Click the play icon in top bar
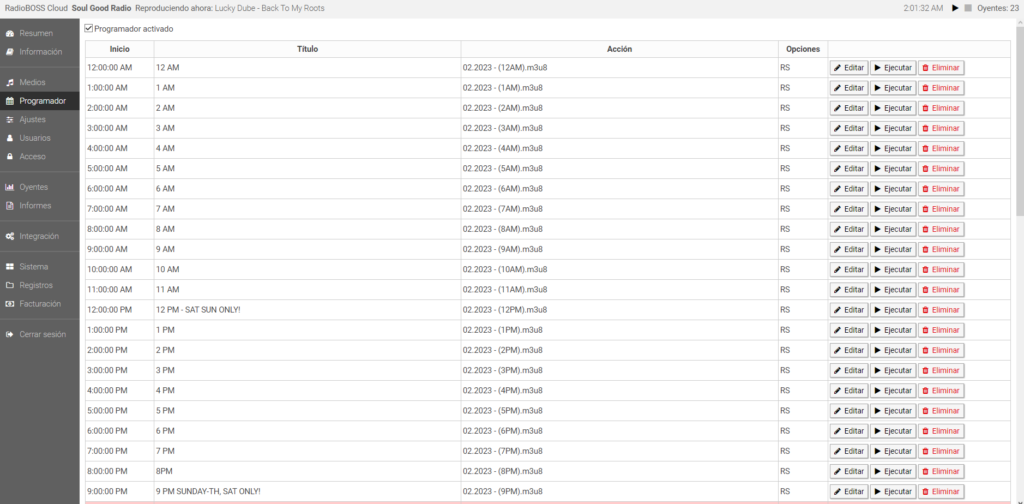This screenshot has width=1024, height=504. pos(955,8)
